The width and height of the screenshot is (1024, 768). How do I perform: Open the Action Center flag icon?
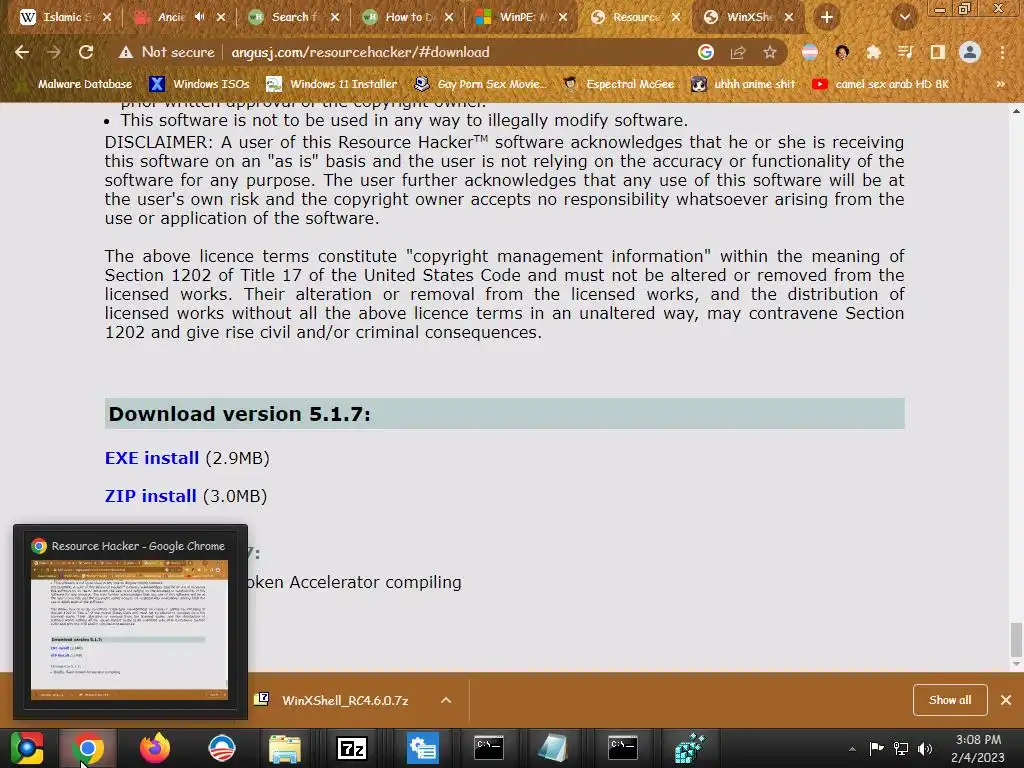tap(876, 748)
